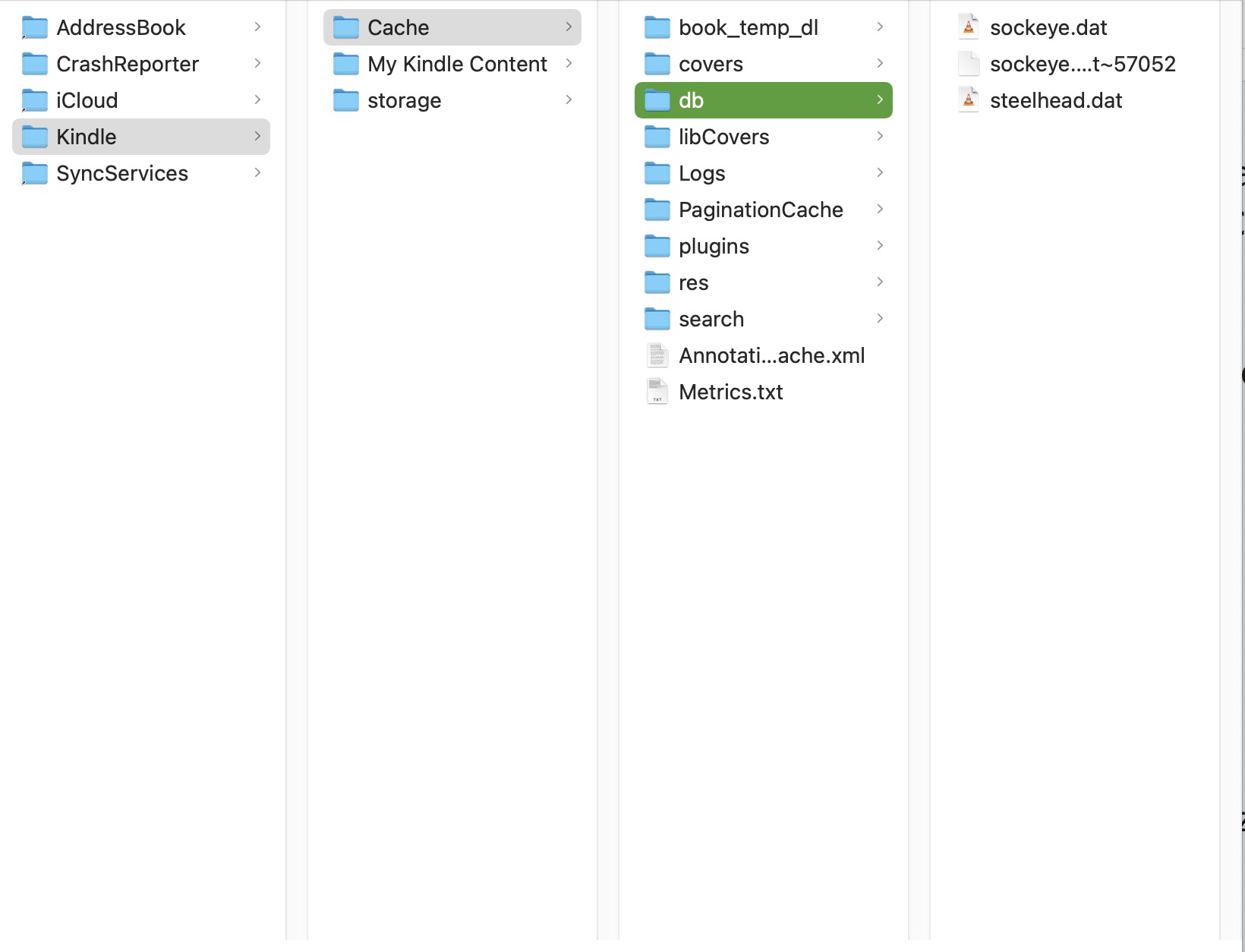The image size is (1245, 952).
Task: Expand covers folder via its chevron
Action: click(880, 64)
